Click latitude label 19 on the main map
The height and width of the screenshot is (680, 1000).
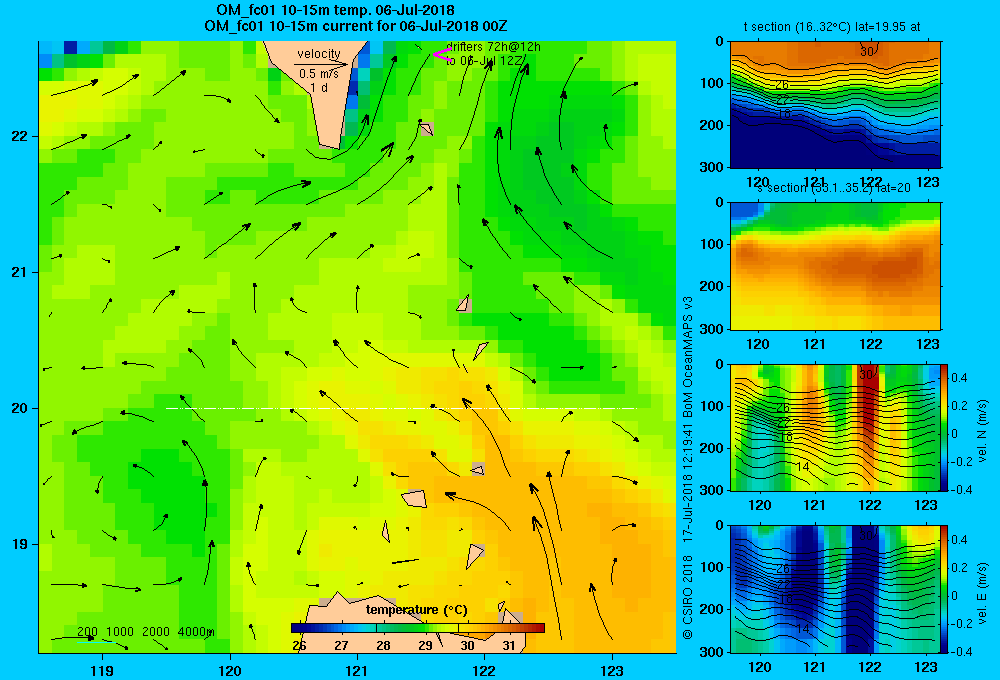[x=20, y=544]
